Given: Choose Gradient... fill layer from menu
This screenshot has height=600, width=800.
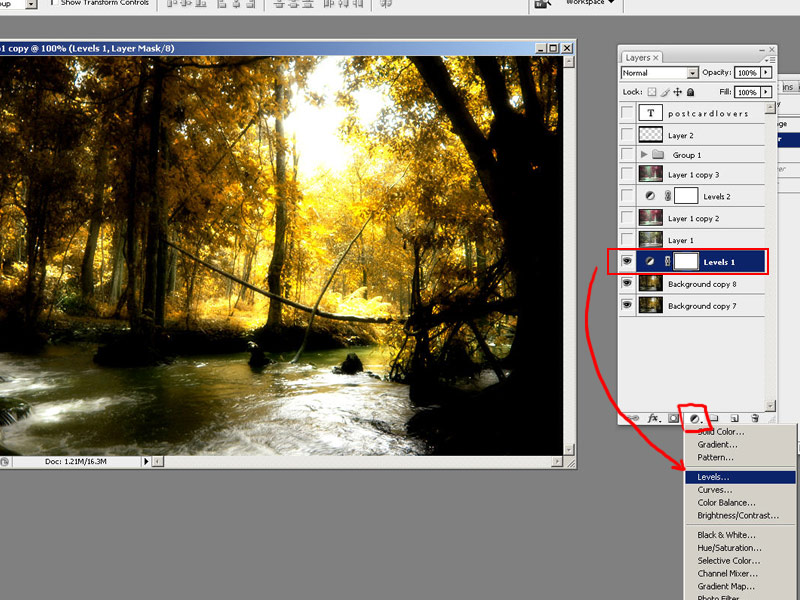Looking at the screenshot, I should 740,444.
